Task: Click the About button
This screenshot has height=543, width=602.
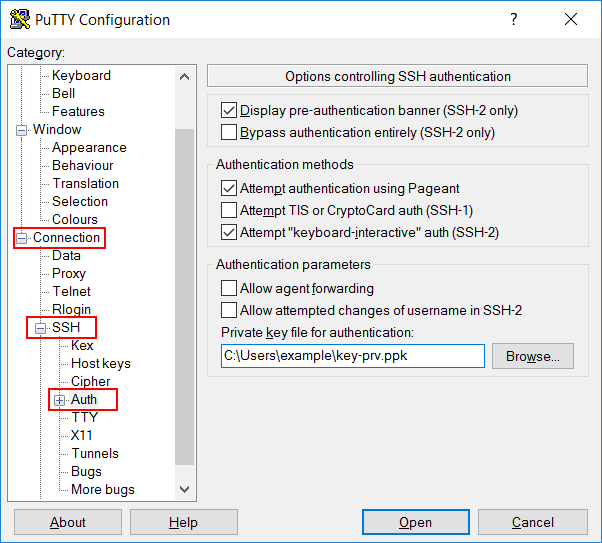Action: (x=68, y=522)
